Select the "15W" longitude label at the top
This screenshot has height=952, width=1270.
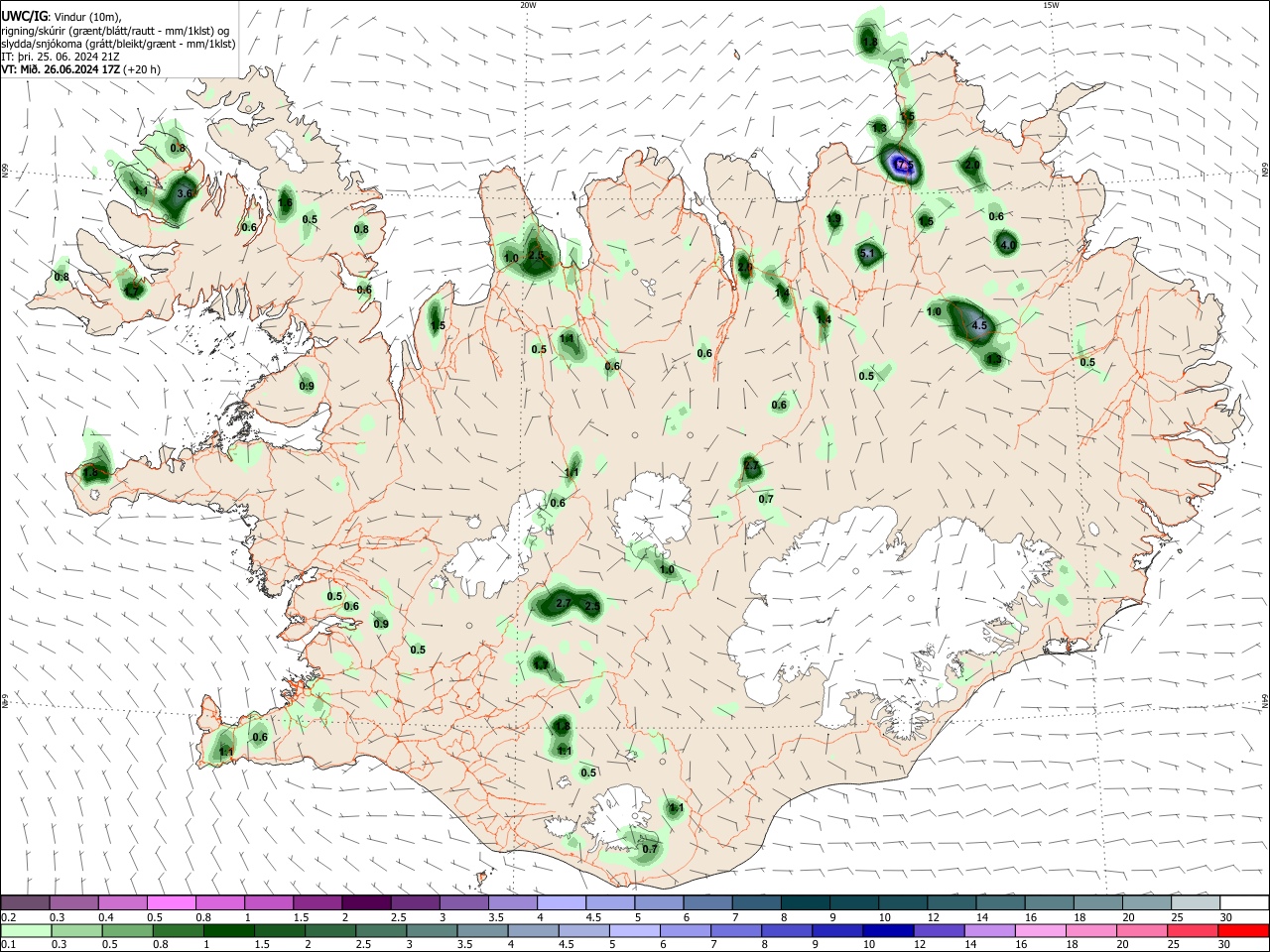[x=1051, y=5]
